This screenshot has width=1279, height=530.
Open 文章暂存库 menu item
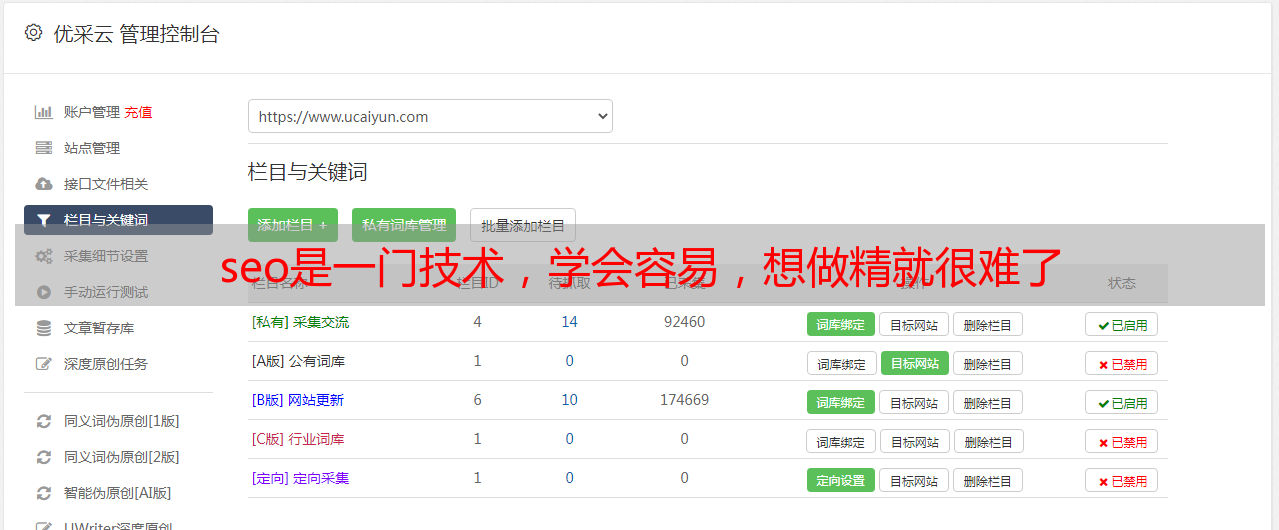coord(99,328)
